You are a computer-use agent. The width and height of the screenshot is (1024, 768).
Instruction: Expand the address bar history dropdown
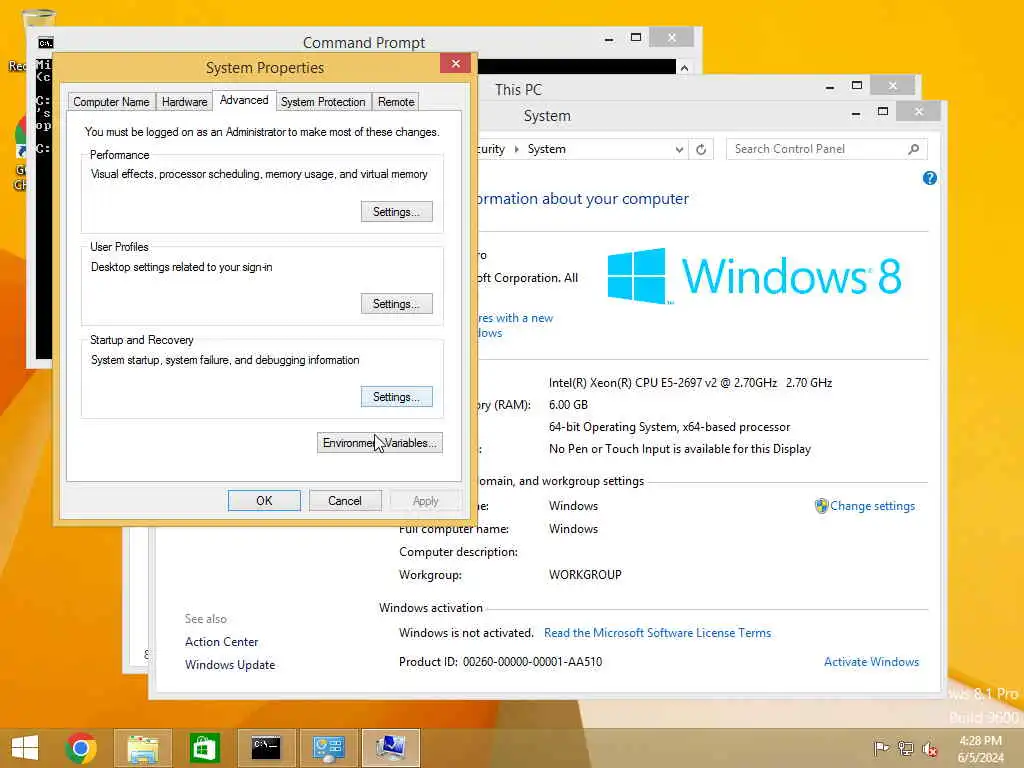pyautogui.click(x=679, y=150)
